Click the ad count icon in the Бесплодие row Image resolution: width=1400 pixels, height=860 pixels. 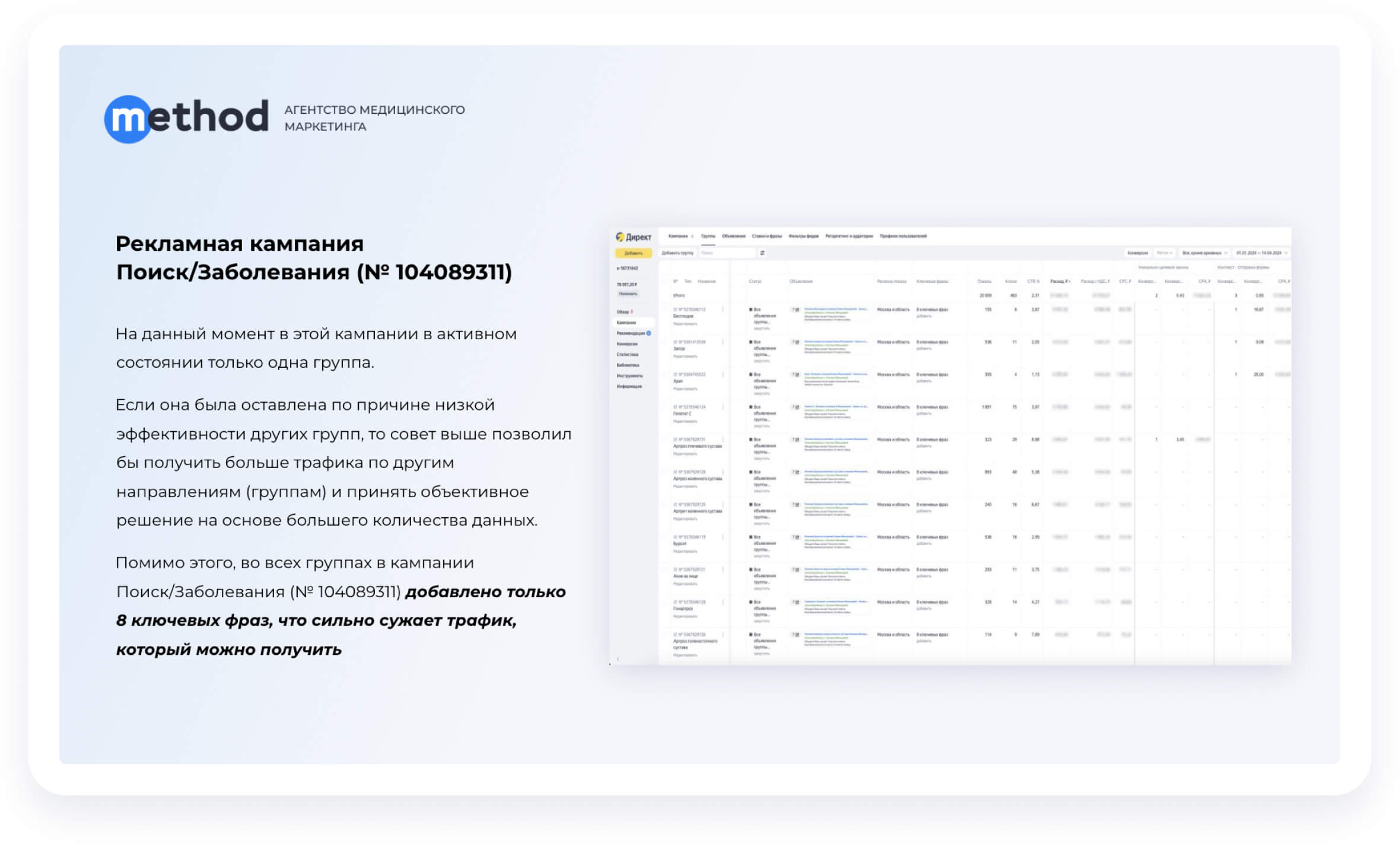796,310
